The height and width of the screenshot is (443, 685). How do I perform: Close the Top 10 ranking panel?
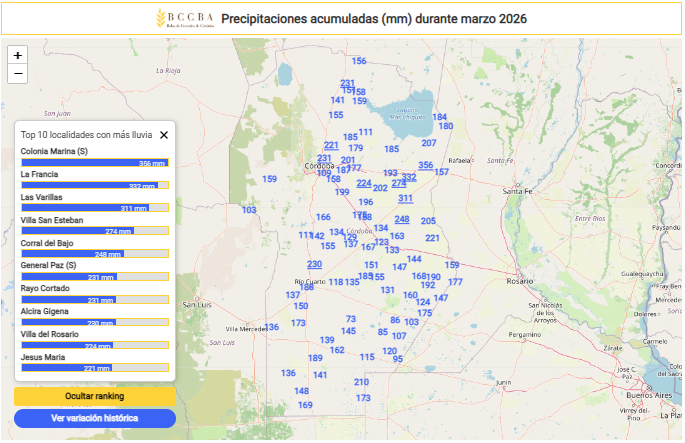click(164, 134)
